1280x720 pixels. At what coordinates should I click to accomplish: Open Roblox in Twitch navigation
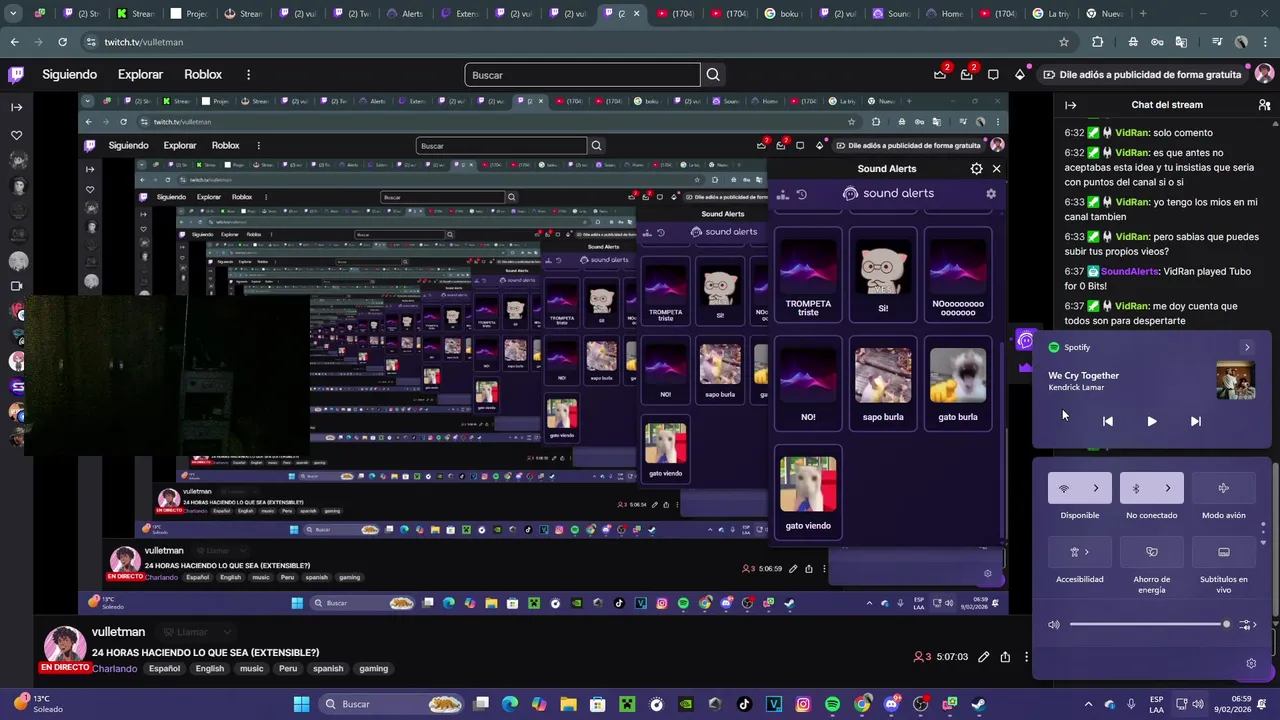pos(203,75)
